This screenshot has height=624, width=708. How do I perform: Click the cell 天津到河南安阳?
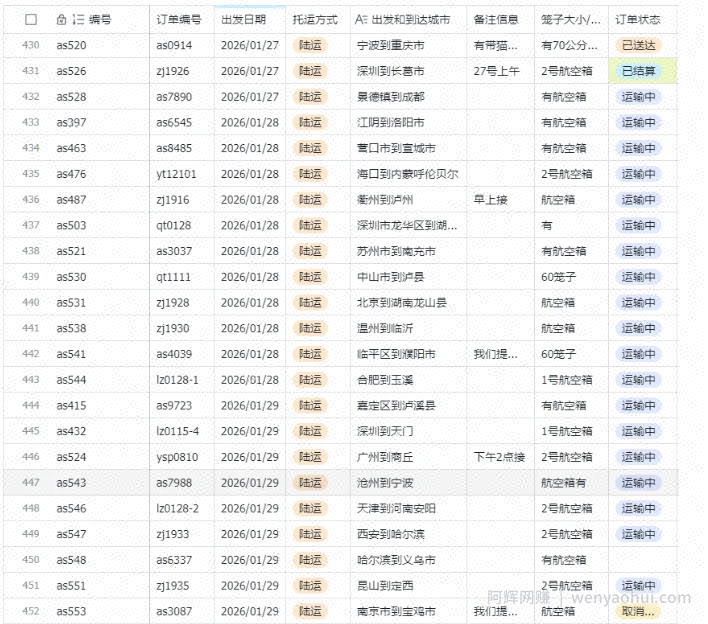tap(396, 508)
